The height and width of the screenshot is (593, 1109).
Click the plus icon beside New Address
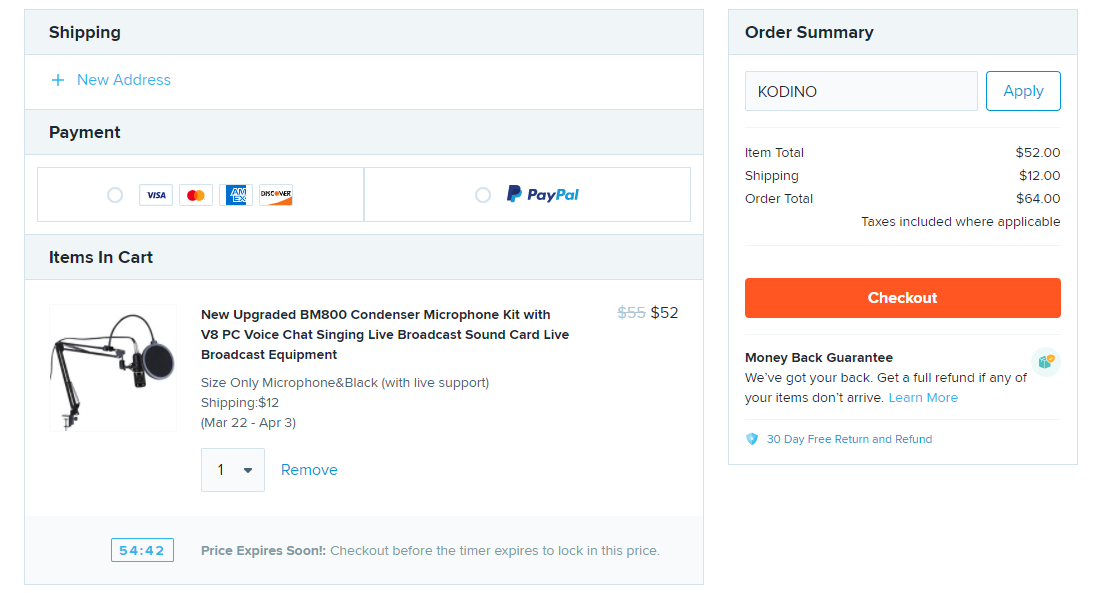(x=58, y=81)
